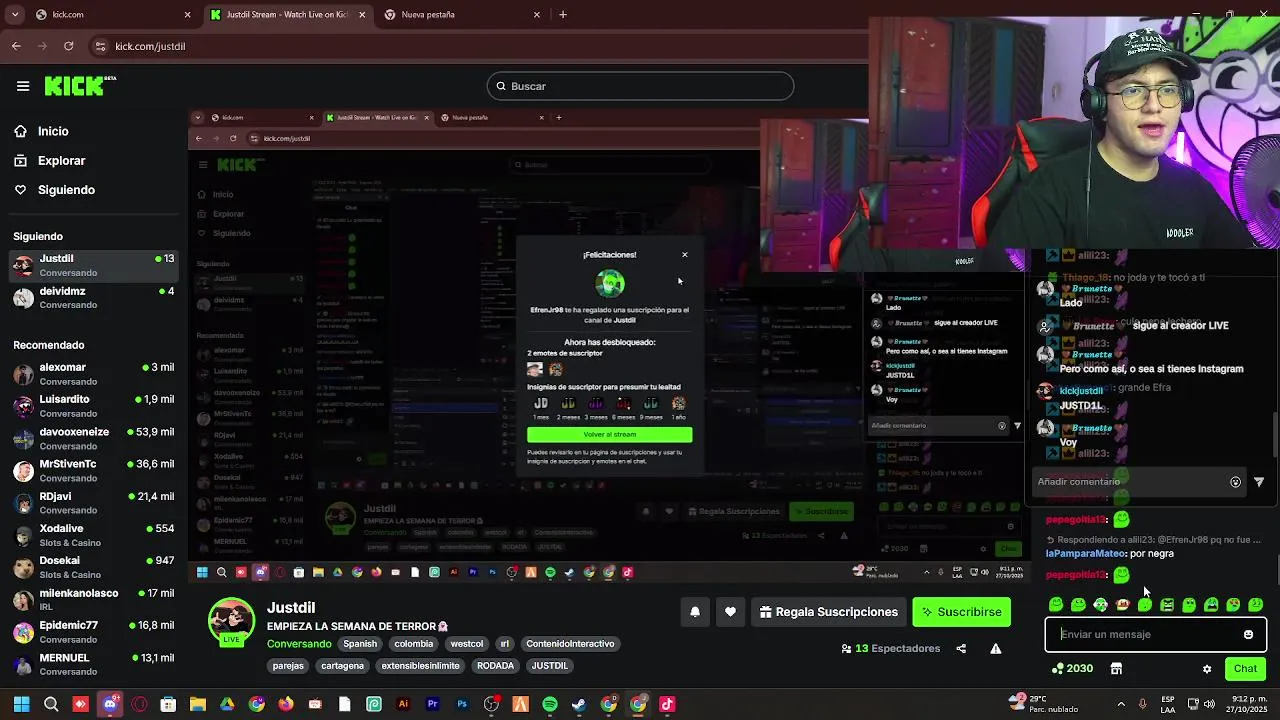
Task: Go back in browser history
Action: (16, 46)
